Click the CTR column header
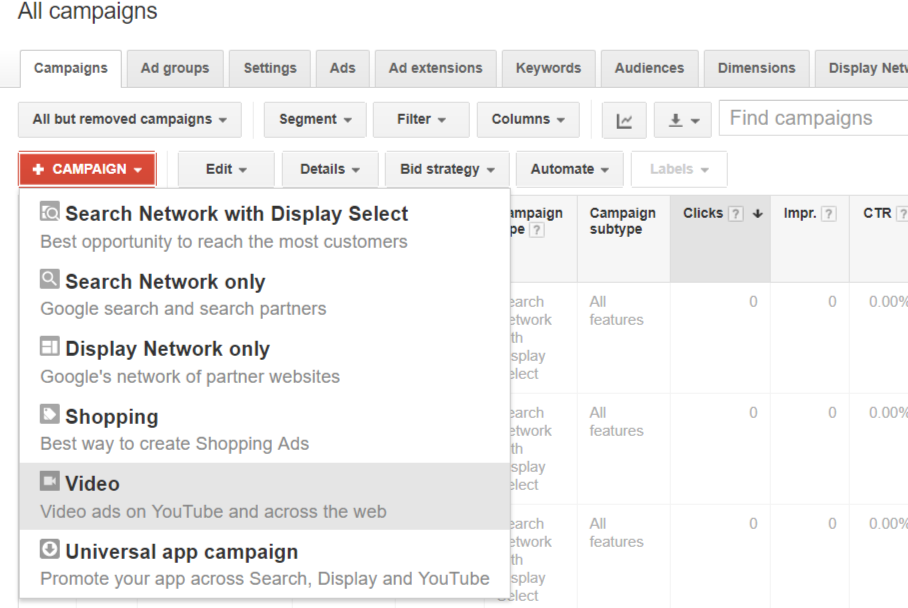This screenshot has height=608, width=908. [x=879, y=239]
